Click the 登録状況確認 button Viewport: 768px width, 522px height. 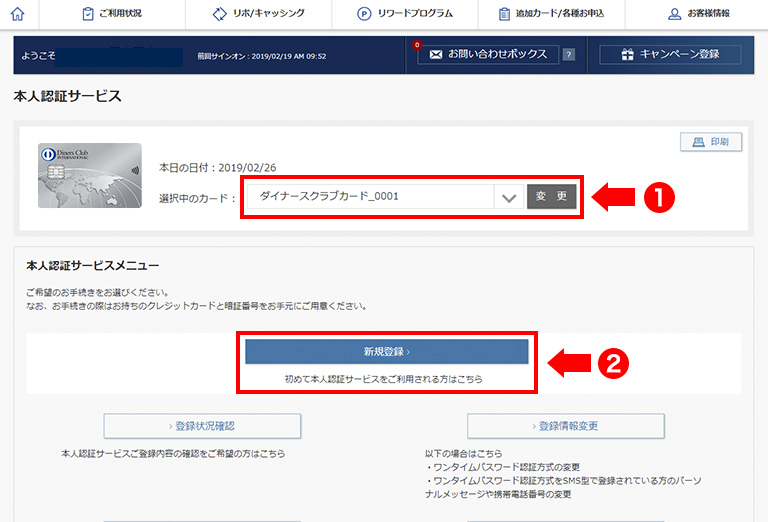point(204,426)
